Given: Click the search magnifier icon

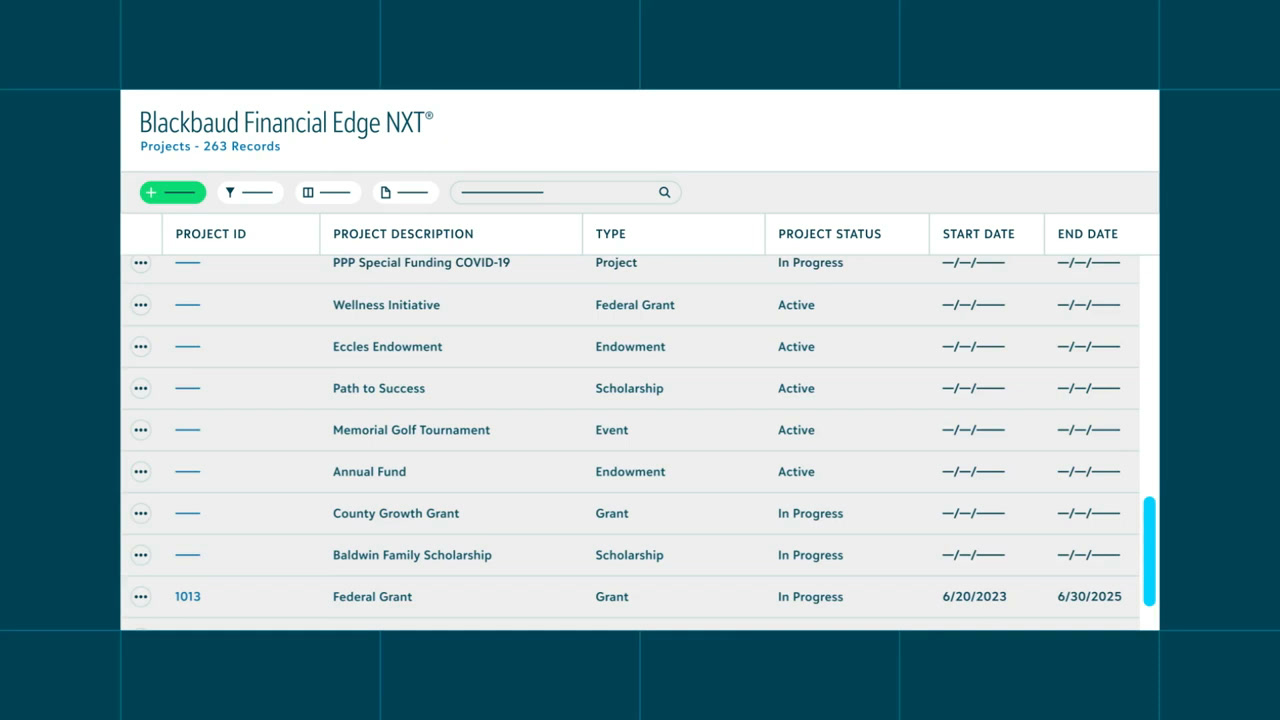Looking at the screenshot, I should point(664,192).
